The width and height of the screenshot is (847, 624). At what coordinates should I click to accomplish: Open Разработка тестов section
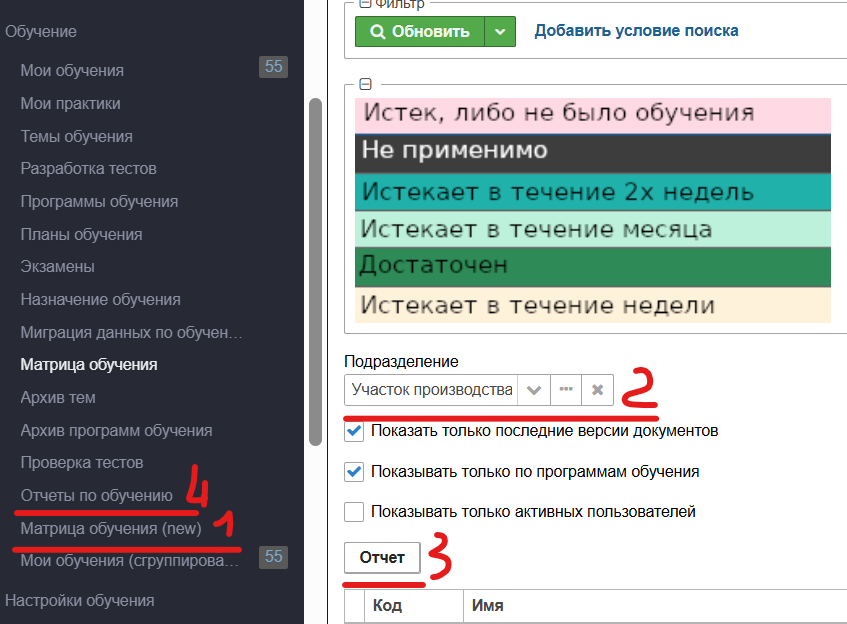(x=88, y=169)
